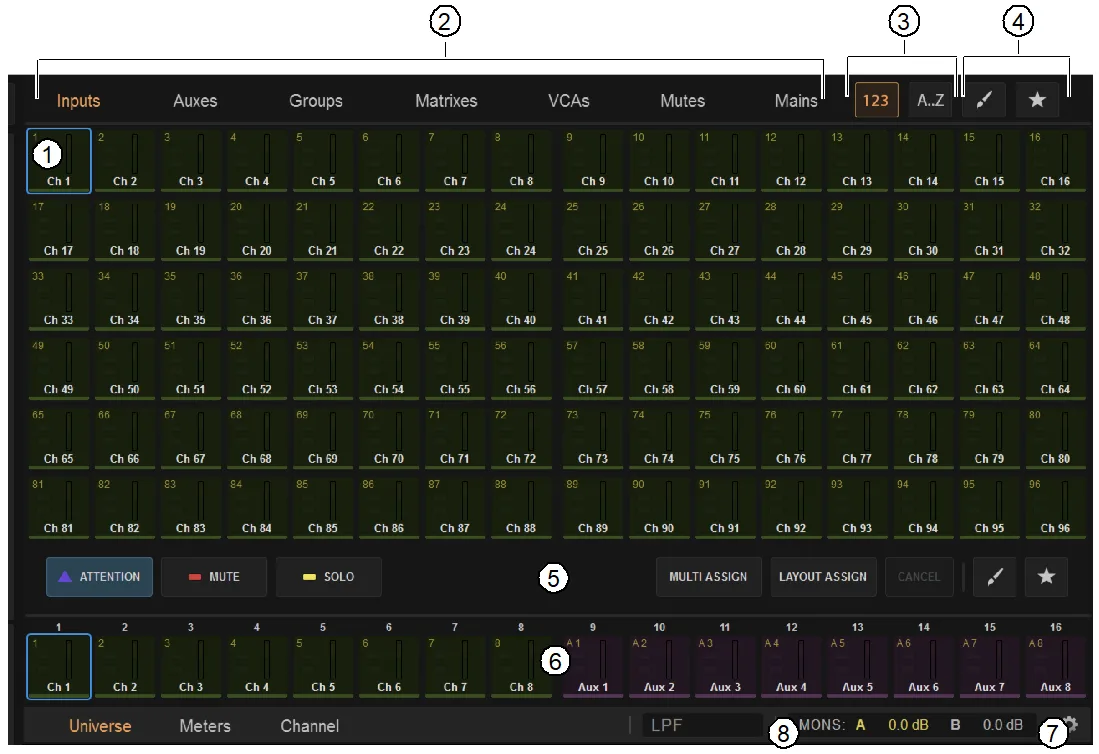Select the Ch 78 channel tile
Image resolution: width=1099 pixels, height=754 pixels.
(924, 438)
